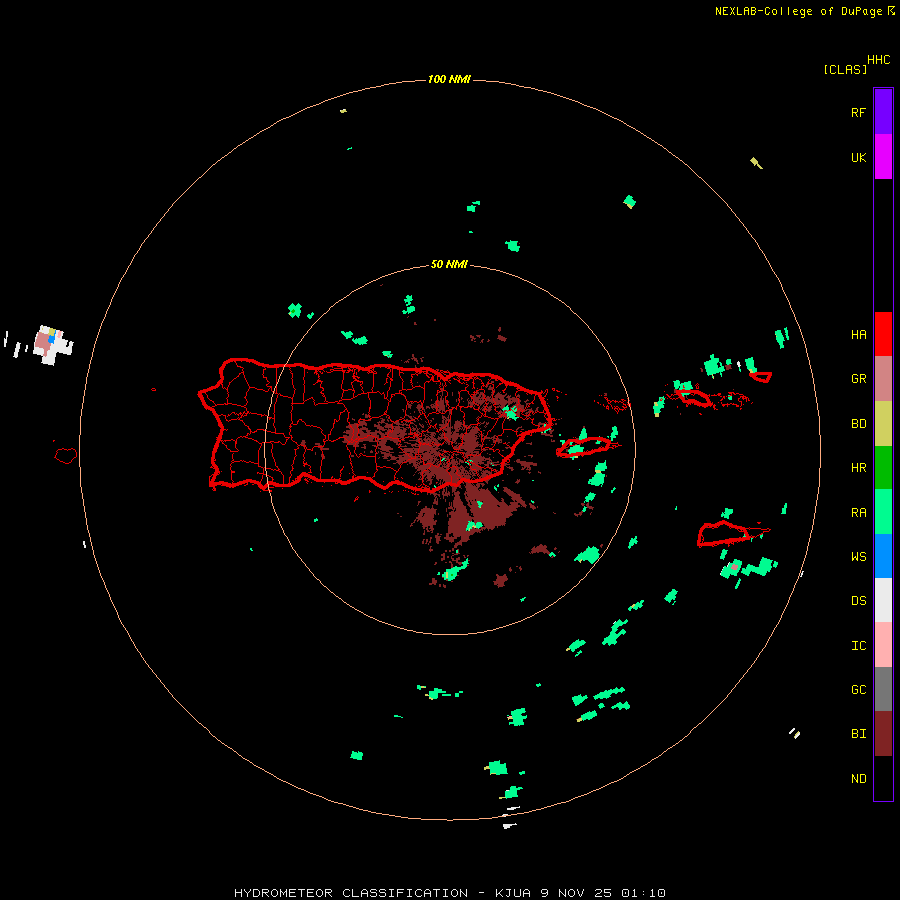Click the RF legend label

pos(858,112)
